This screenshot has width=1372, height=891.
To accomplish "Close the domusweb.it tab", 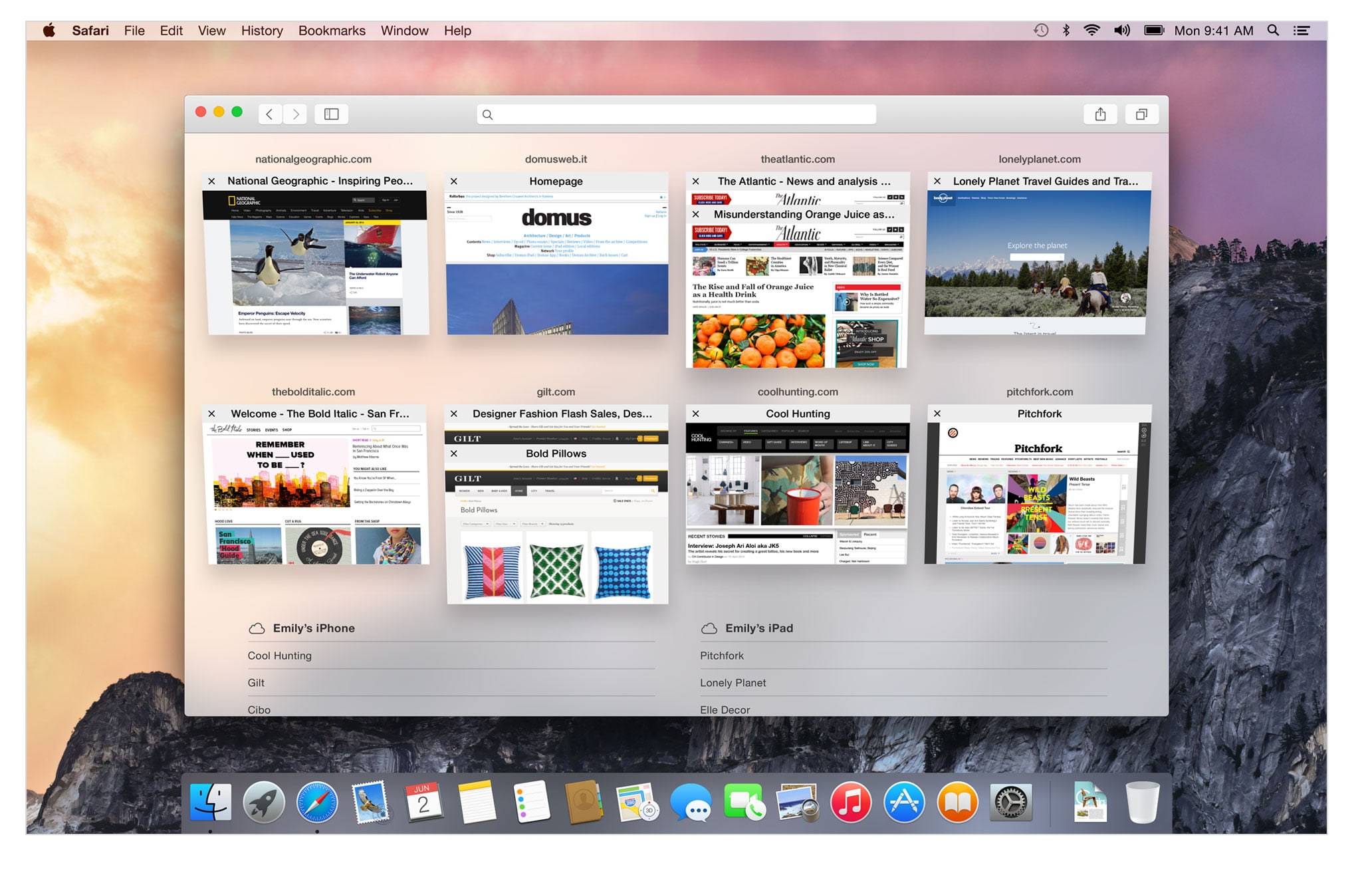I will (453, 180).
